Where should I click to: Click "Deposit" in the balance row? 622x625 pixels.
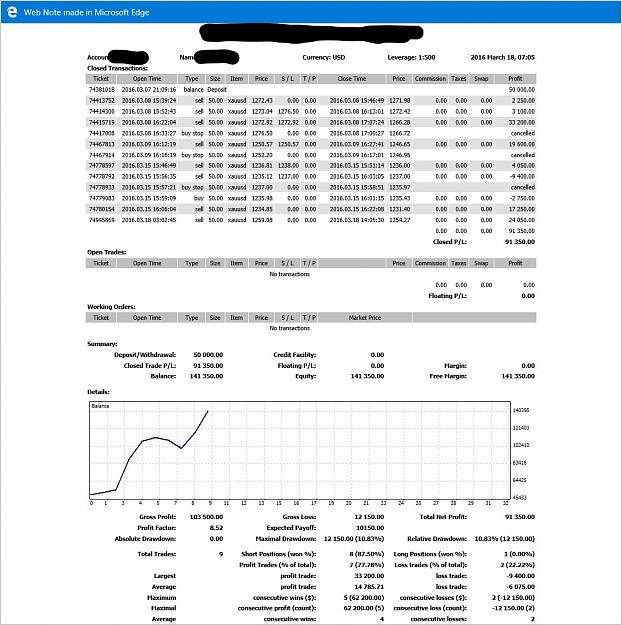[x=217, y=90]
